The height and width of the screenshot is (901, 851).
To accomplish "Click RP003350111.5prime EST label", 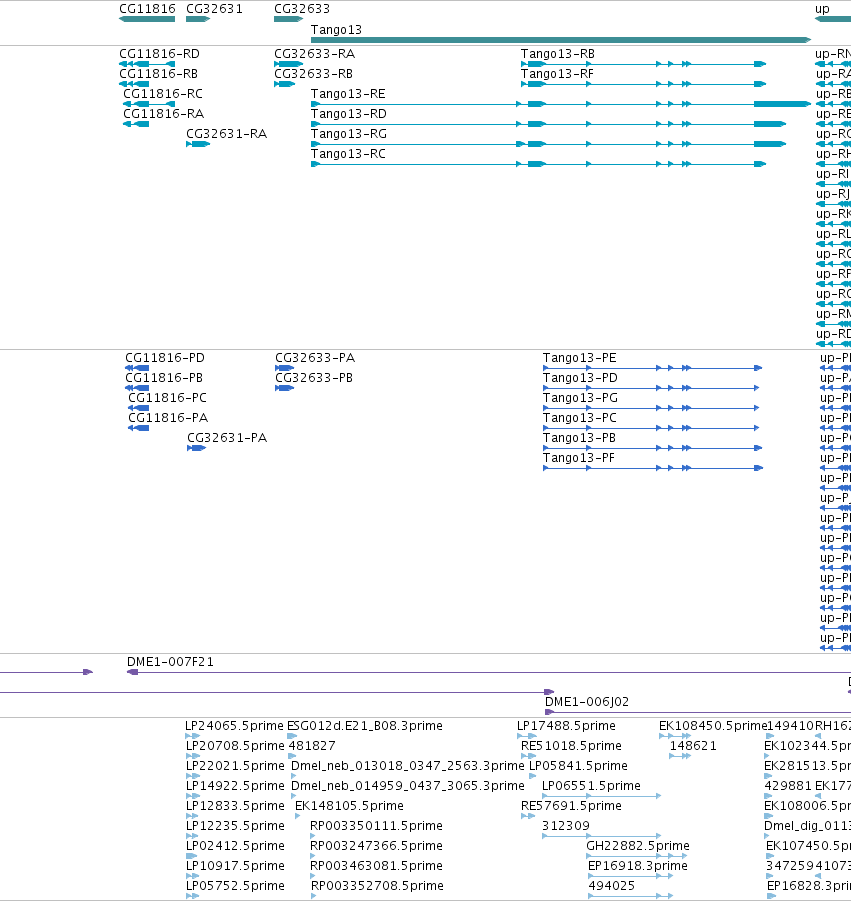I will (x=376, y=826).
